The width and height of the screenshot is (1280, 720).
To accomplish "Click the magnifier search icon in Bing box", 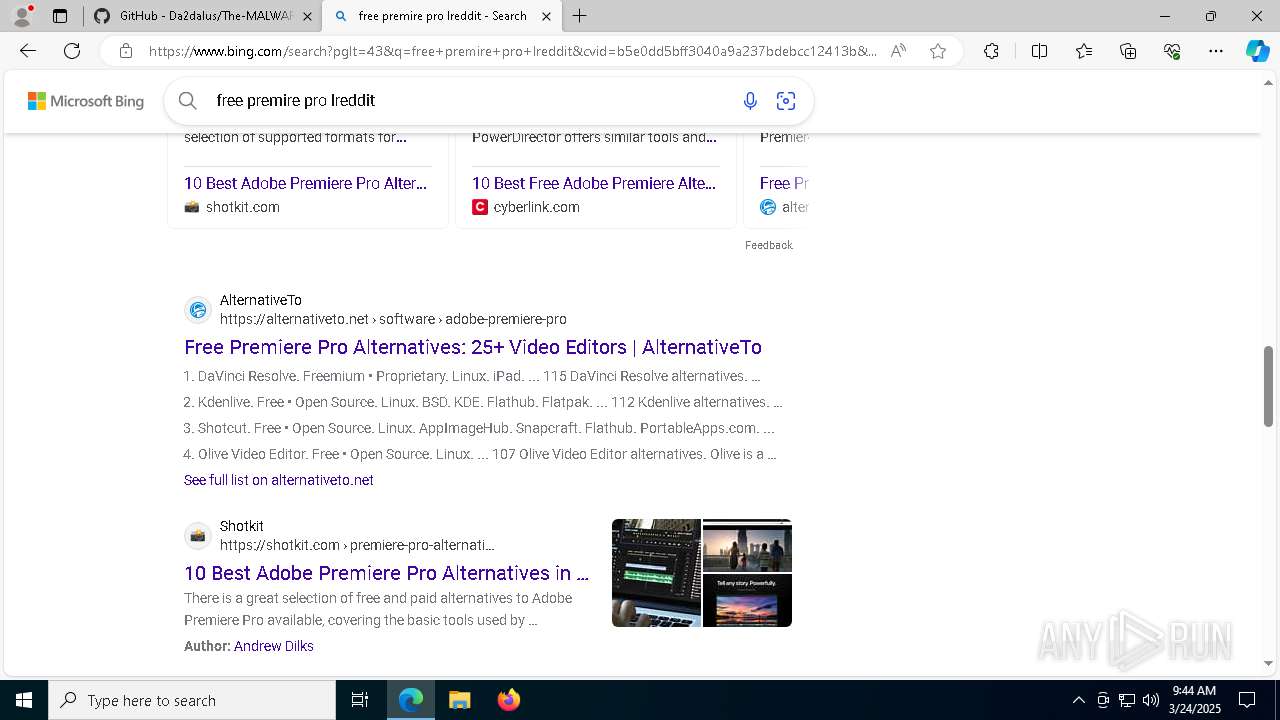I will click(188, 100).
